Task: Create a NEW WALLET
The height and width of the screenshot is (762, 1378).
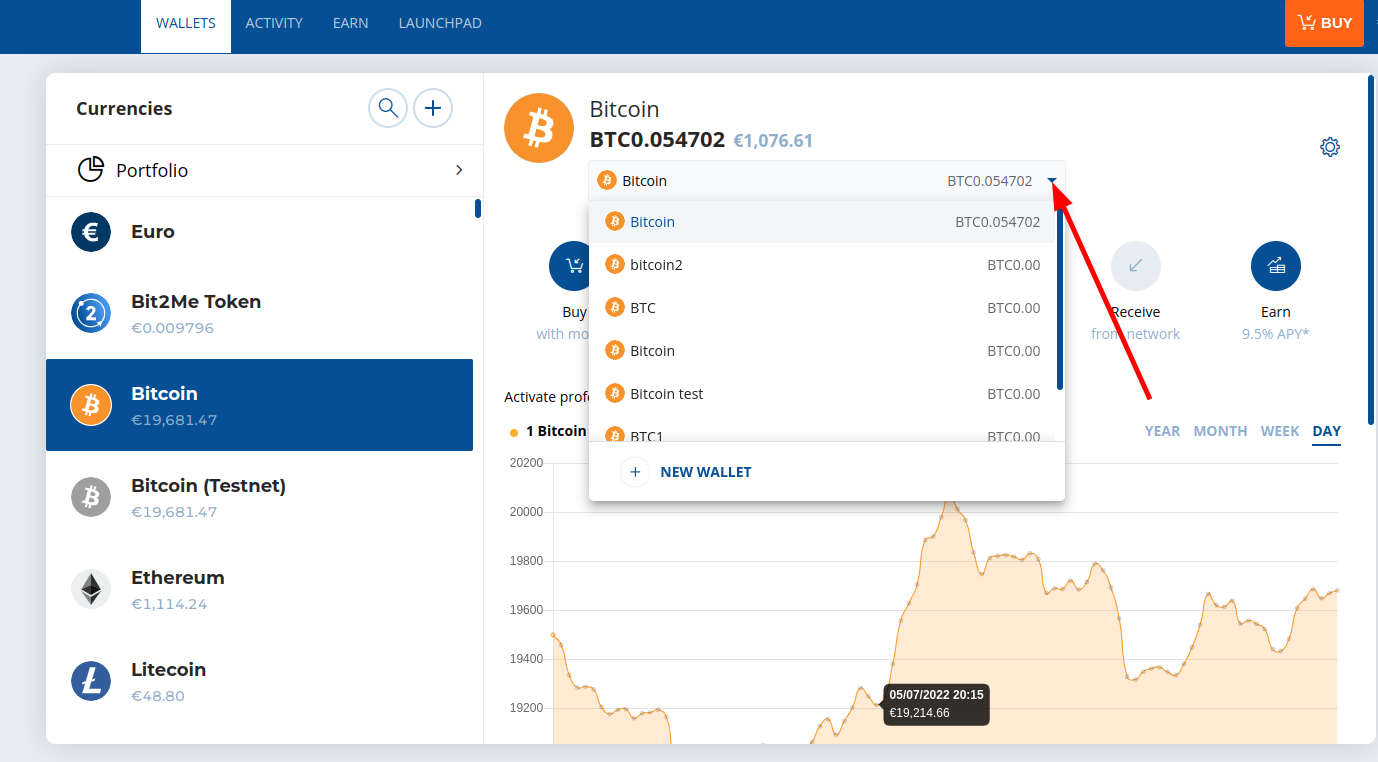Action: (706, 472)
